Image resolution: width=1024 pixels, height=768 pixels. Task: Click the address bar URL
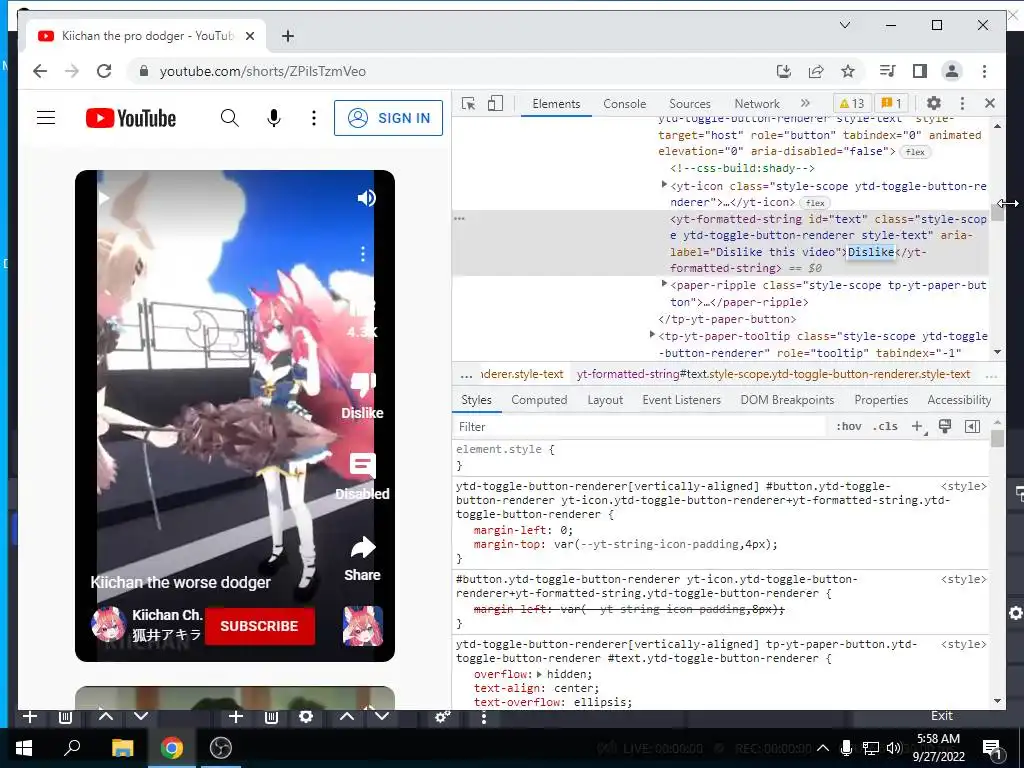point(263,71)
